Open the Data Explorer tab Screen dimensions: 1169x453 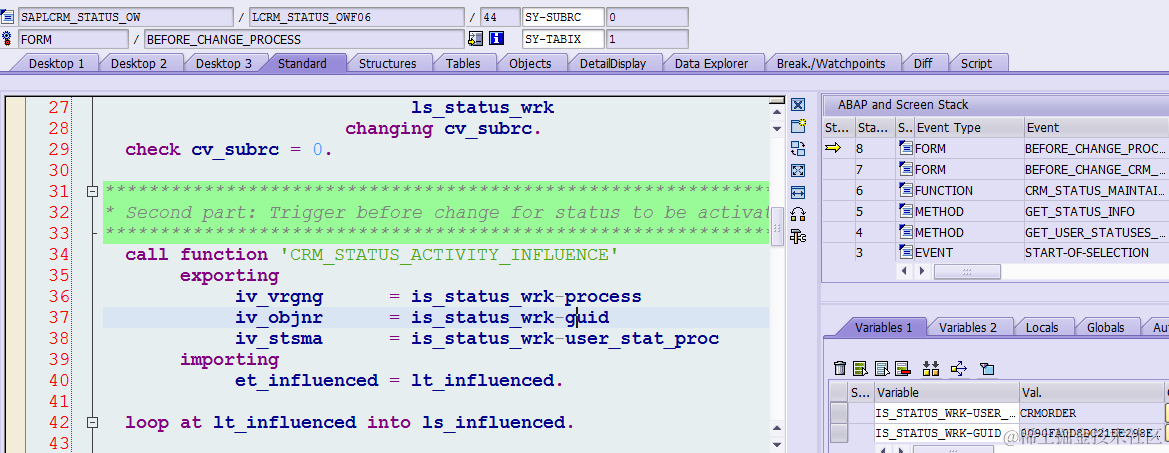pyautogui.click(x=711, y=63)
